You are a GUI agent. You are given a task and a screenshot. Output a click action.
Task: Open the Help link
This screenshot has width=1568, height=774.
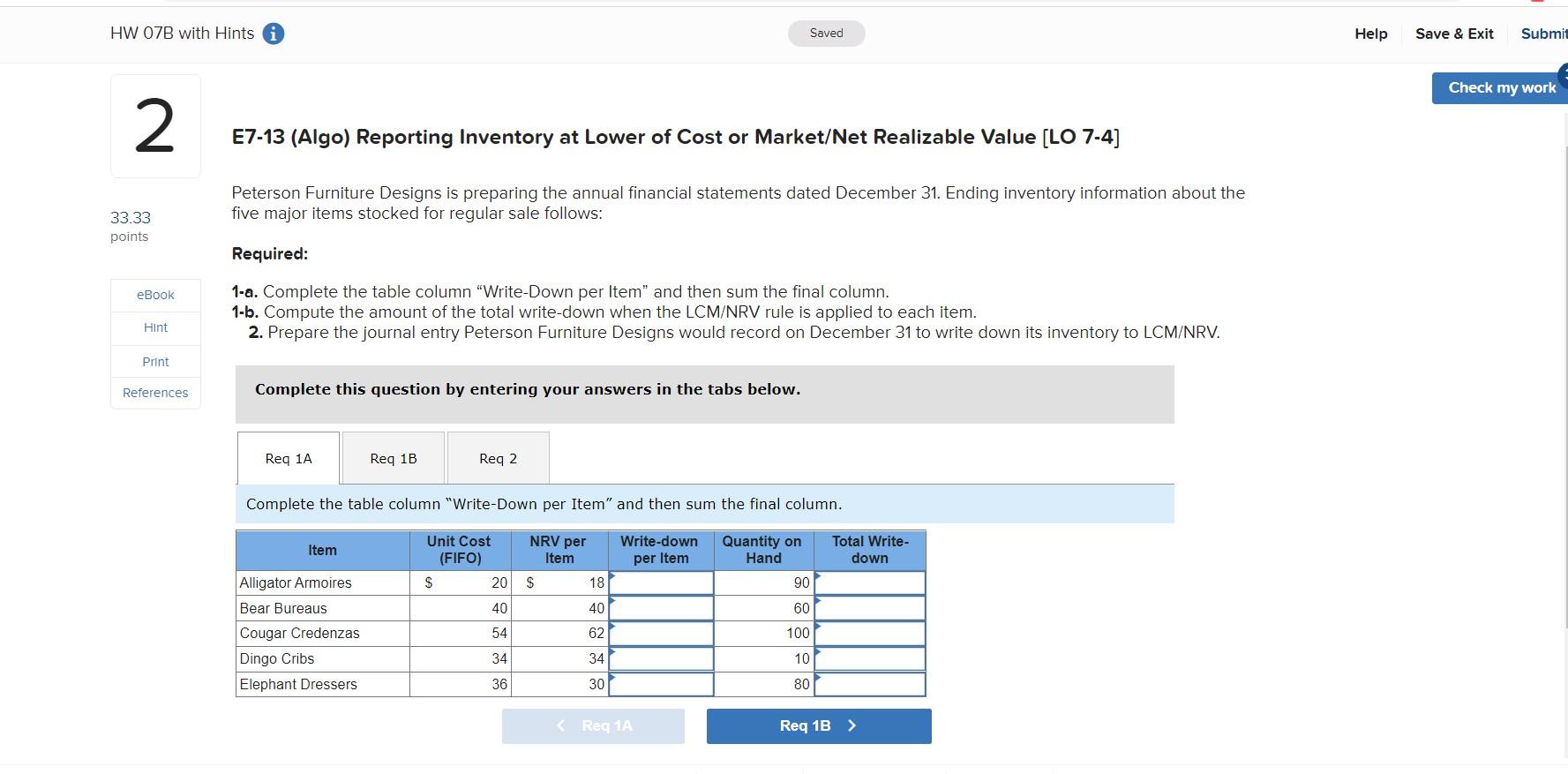1371,34
